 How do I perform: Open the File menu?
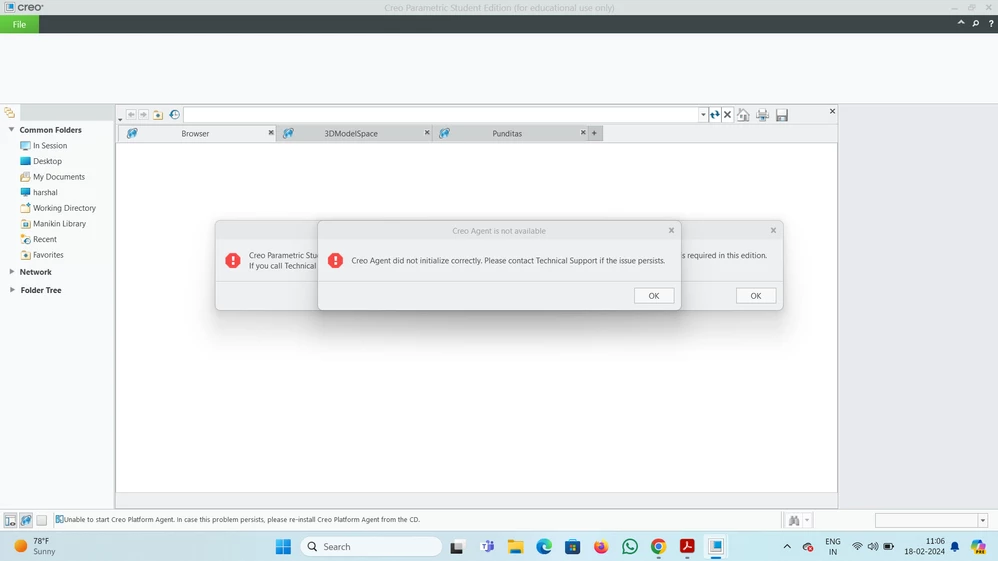point(19,24)
